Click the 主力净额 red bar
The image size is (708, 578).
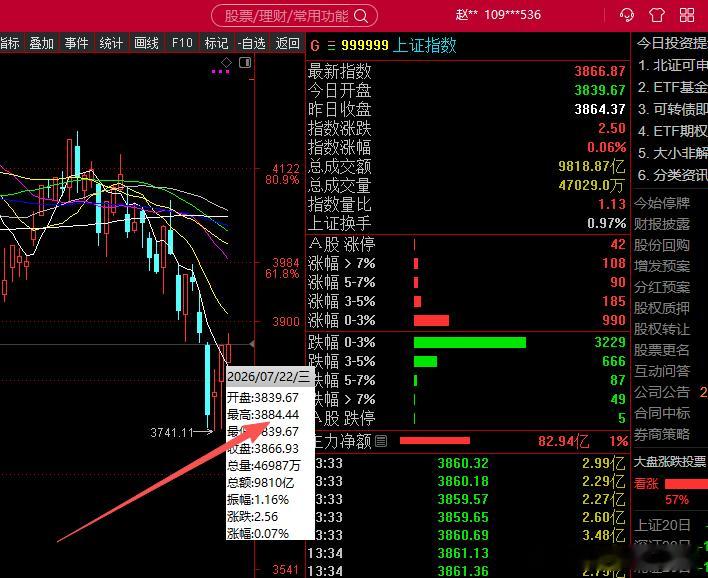435,440
